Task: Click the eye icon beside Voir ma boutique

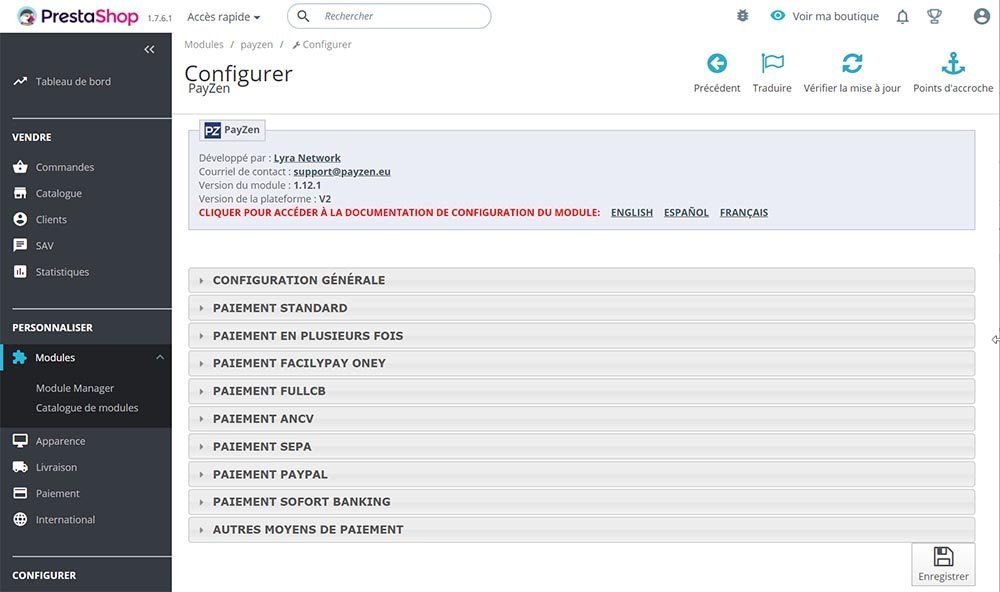Action: click(777, 15)
